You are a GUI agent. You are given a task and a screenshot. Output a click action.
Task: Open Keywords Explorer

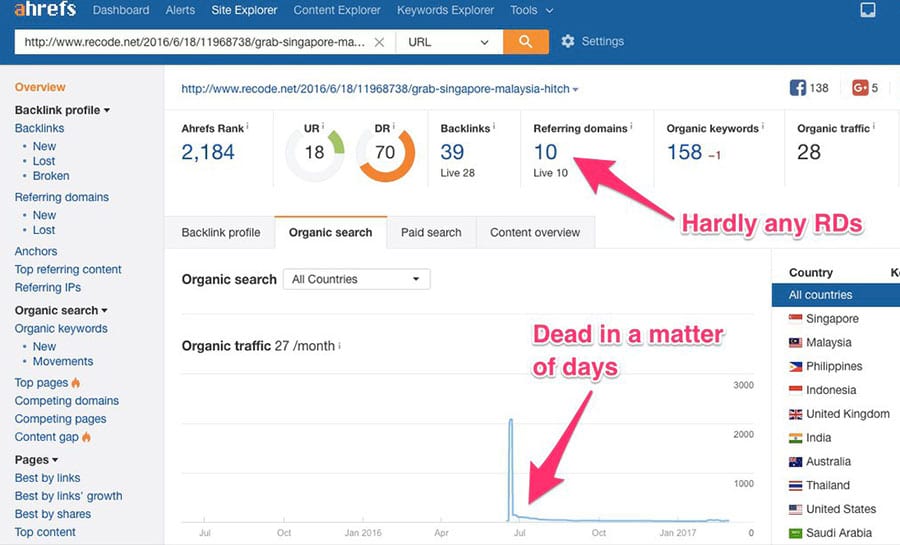[445, 10]
